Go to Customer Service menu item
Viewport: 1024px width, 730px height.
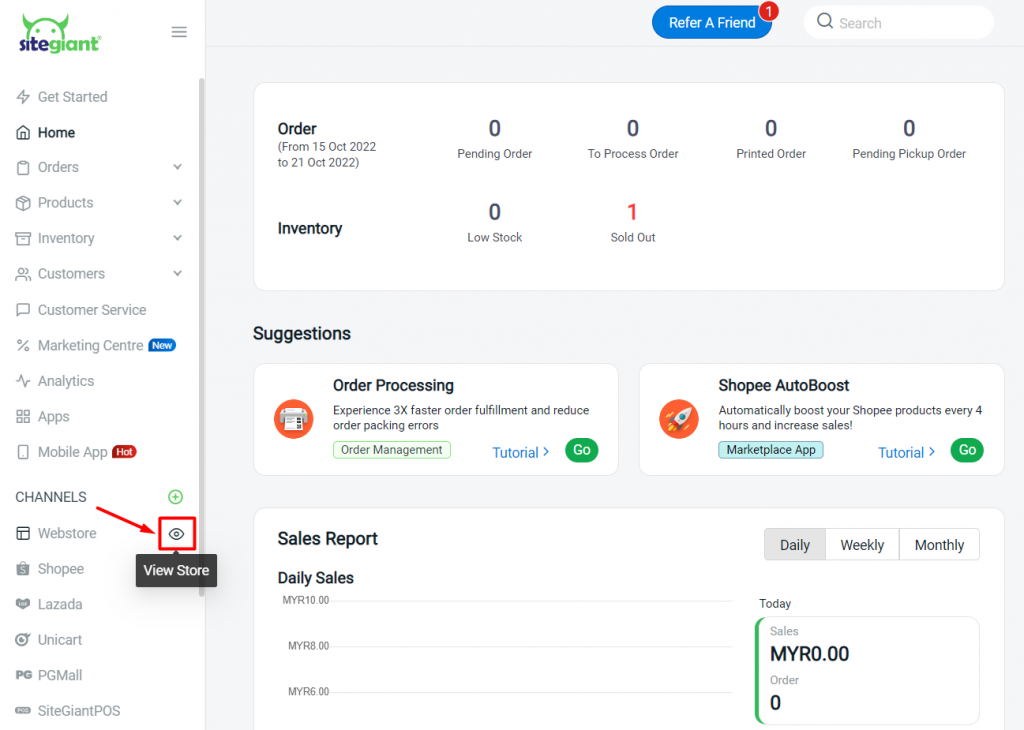pyautogui.click(x=91, y=310)
